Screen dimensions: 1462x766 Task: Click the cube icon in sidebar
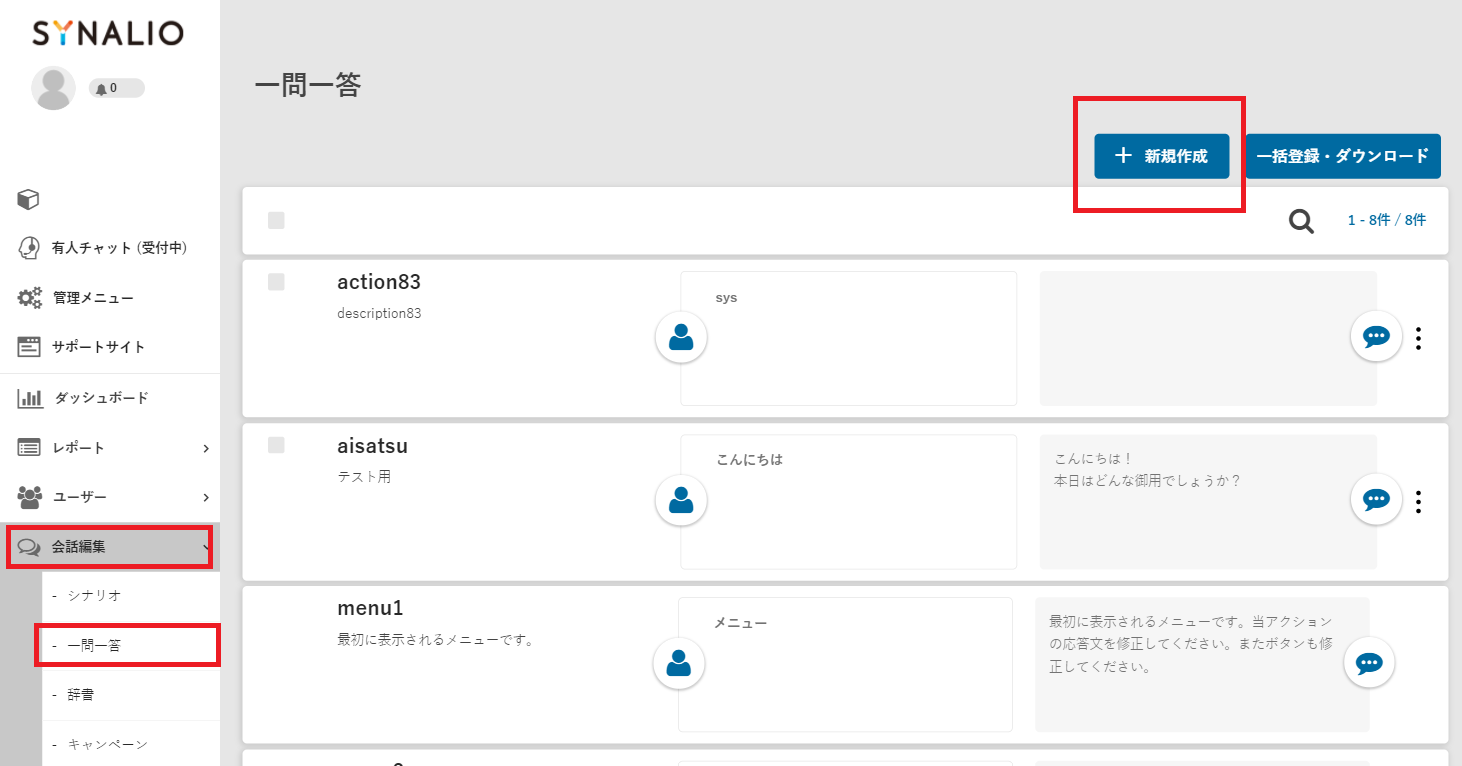tap(29, 199)
